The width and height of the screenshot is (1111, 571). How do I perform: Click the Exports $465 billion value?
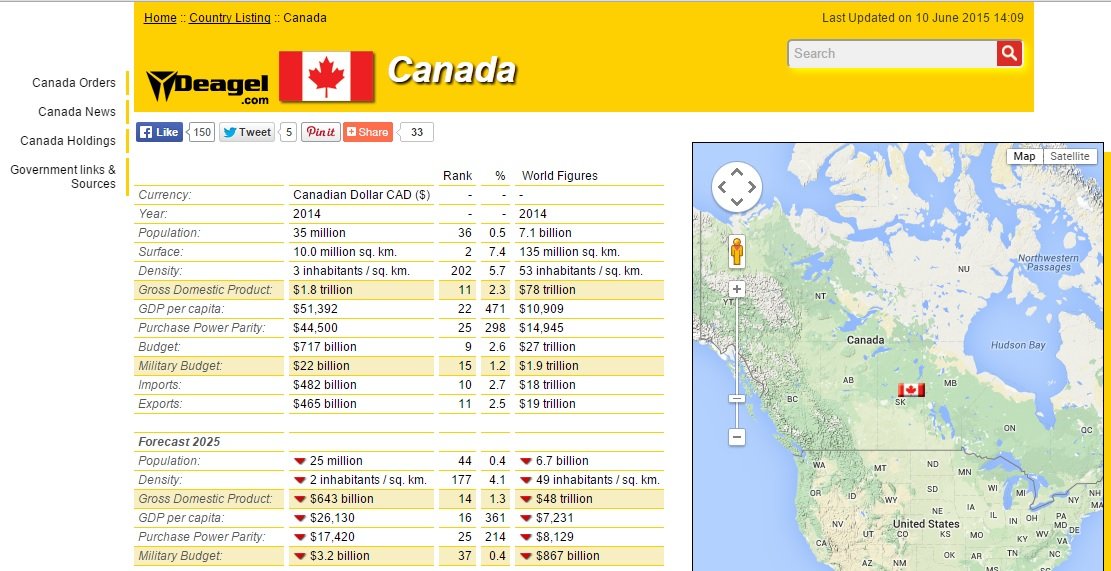point(325,404)
